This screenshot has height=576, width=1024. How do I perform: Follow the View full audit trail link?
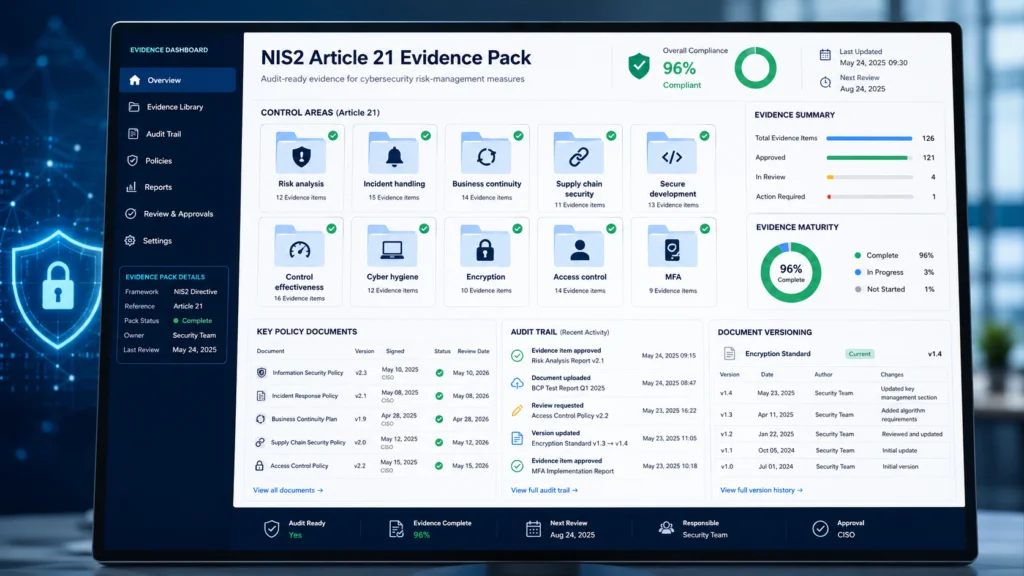click(x=544, y=490)
